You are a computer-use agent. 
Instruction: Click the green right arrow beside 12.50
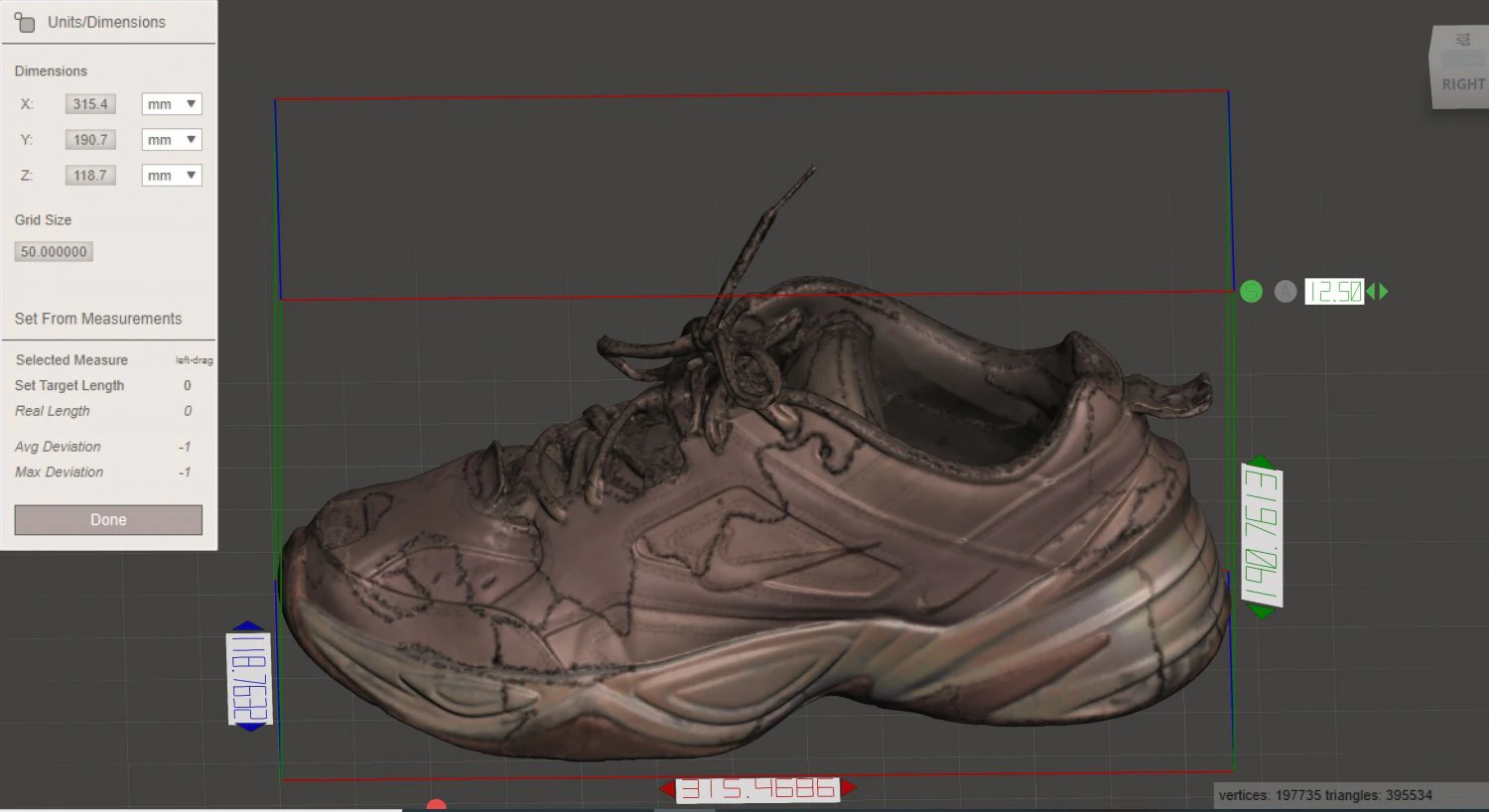[1384, 291]
